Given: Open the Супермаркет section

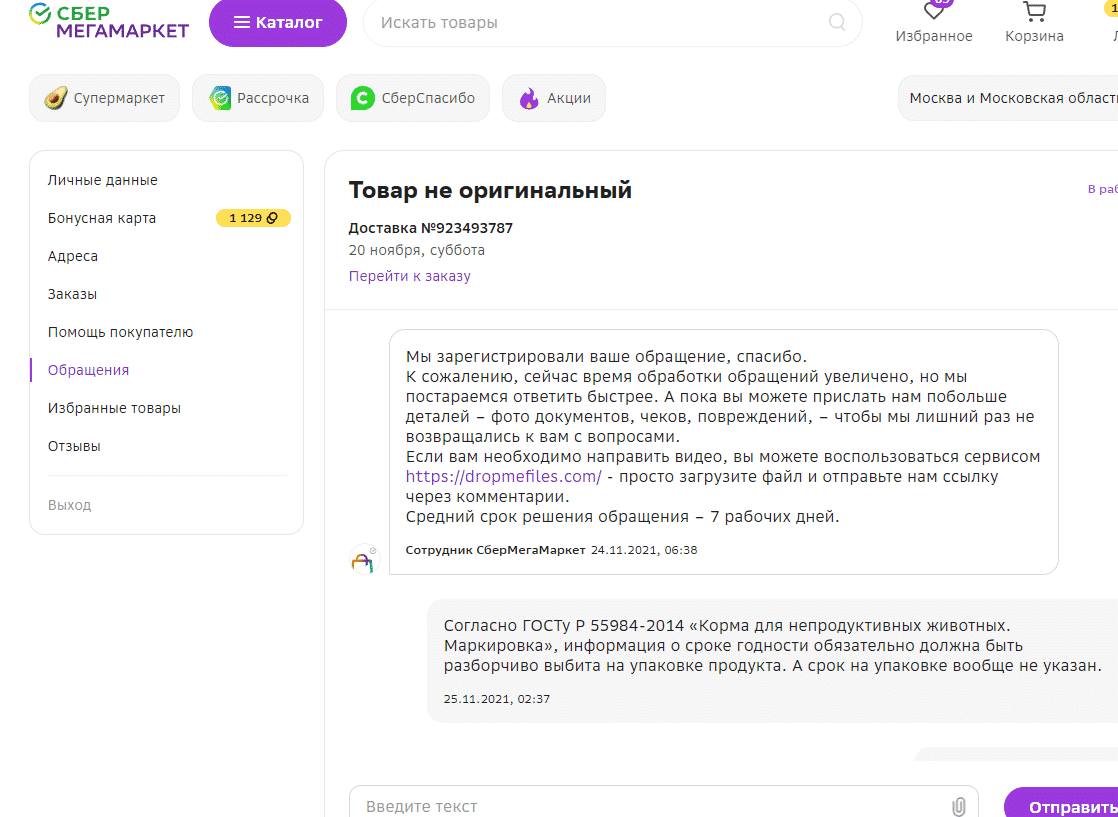Looking at the screenshot, I should pos(105,98).
